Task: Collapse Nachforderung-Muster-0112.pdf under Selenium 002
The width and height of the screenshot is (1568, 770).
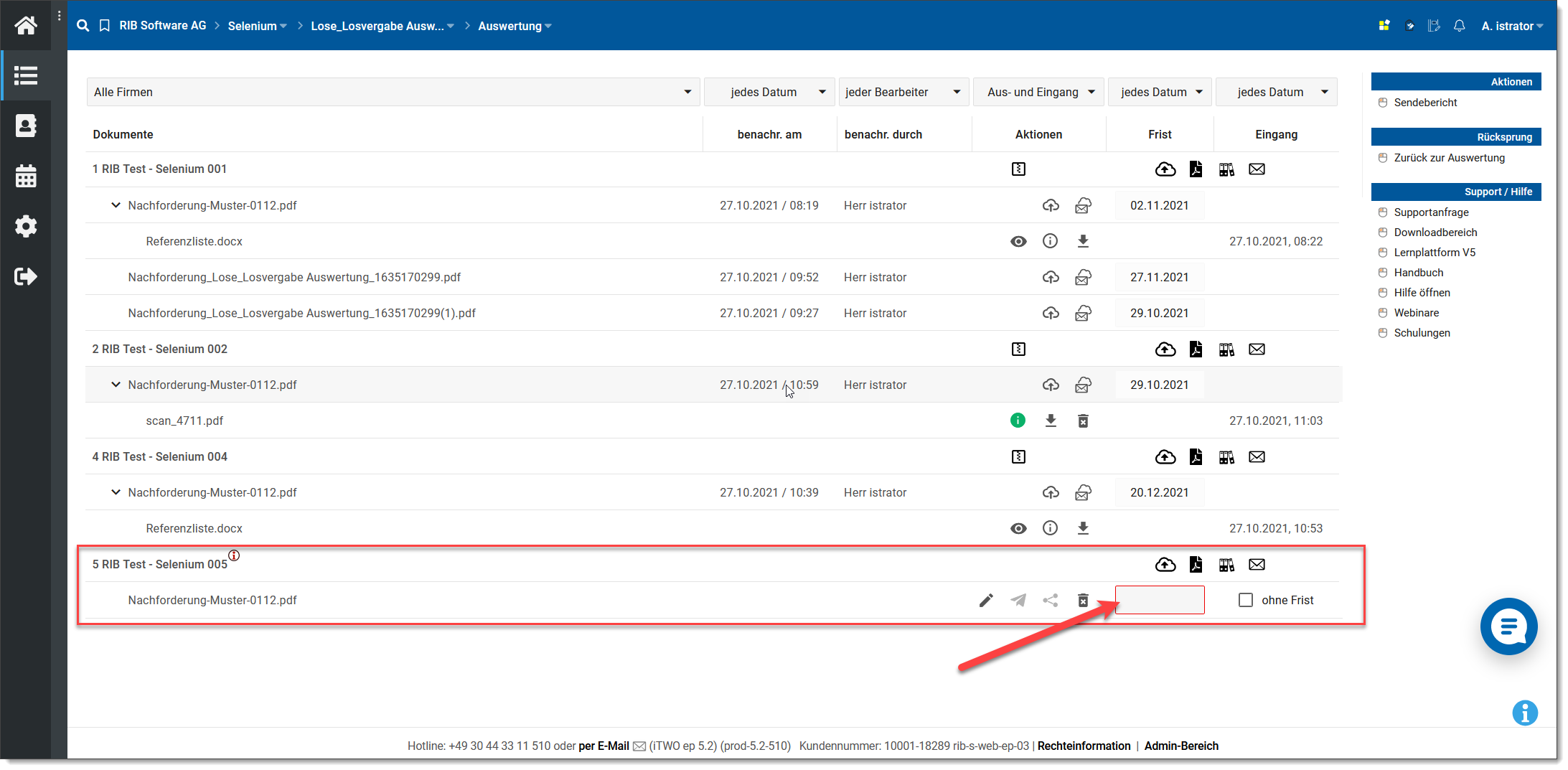Action: [116, 385]
